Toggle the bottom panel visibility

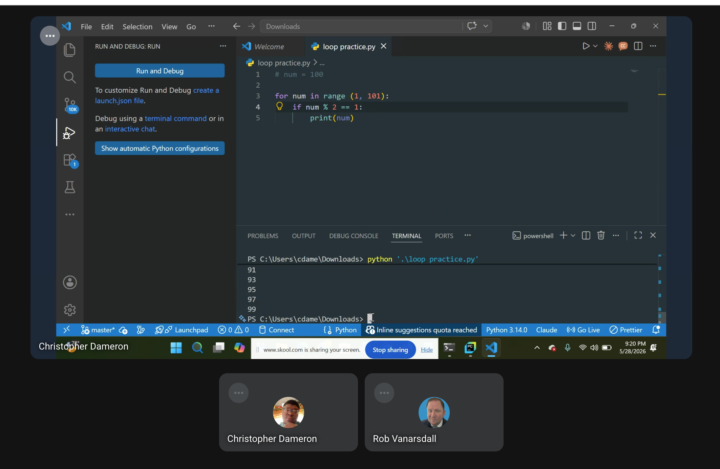tap(577, 26)
